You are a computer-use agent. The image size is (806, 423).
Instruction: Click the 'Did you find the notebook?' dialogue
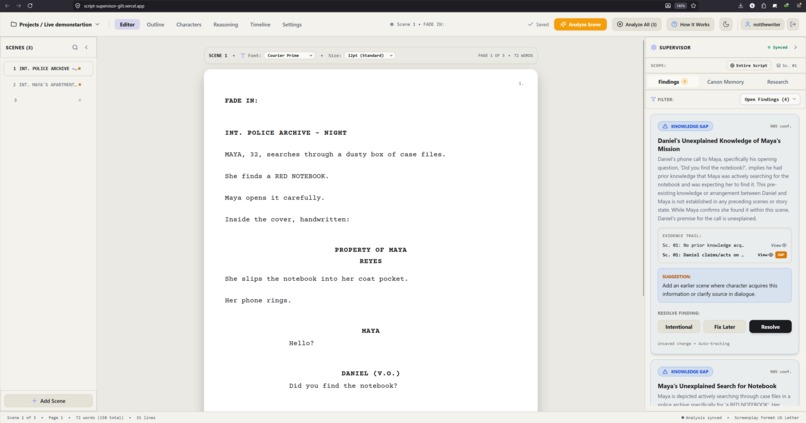pyautogui.click(x=343, y=385)
